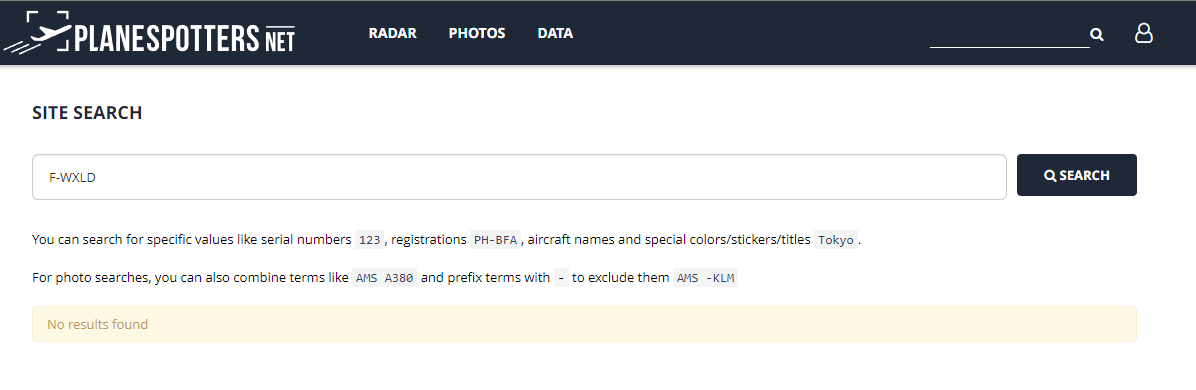Open the RADAR menu item
This screenshot has height=390, width=1196.
click(392, 33)
